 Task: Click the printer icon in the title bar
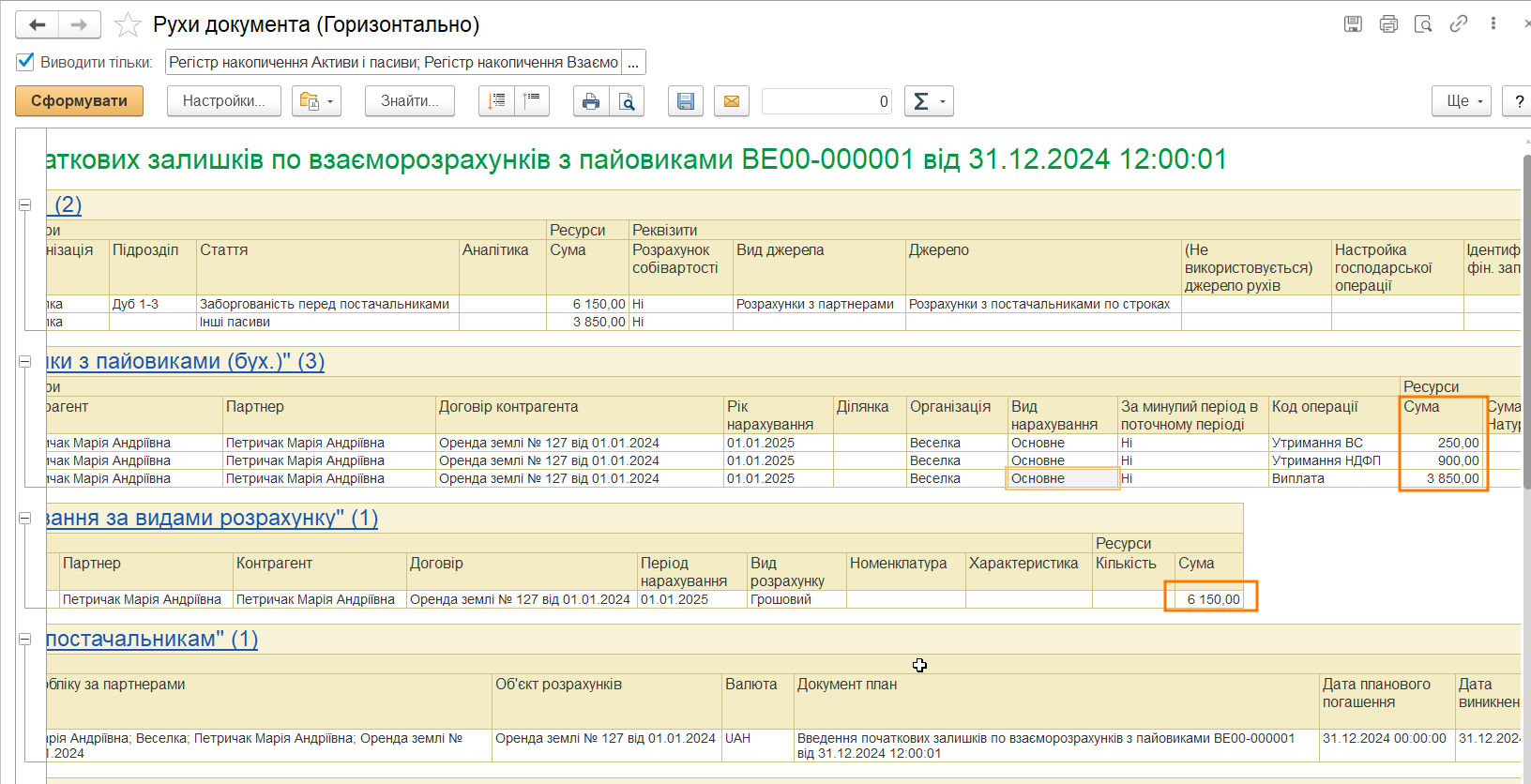(1388, 24)
